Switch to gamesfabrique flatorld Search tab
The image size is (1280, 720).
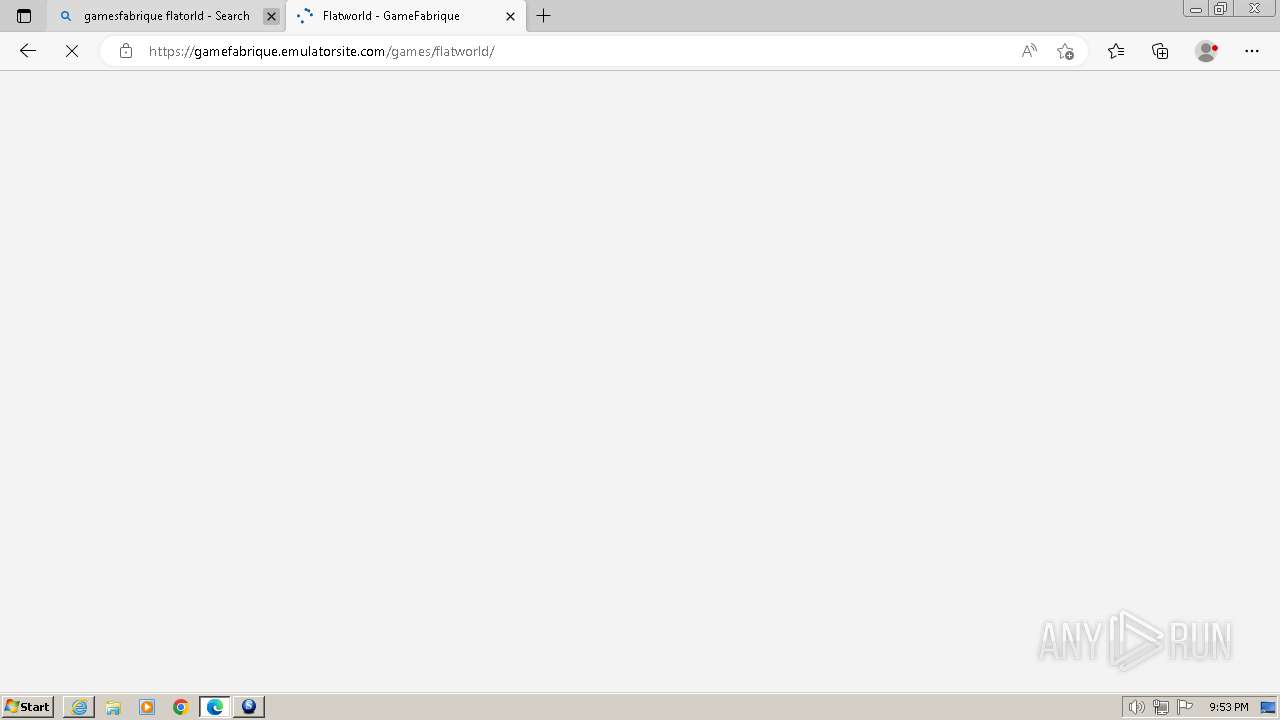165,16
